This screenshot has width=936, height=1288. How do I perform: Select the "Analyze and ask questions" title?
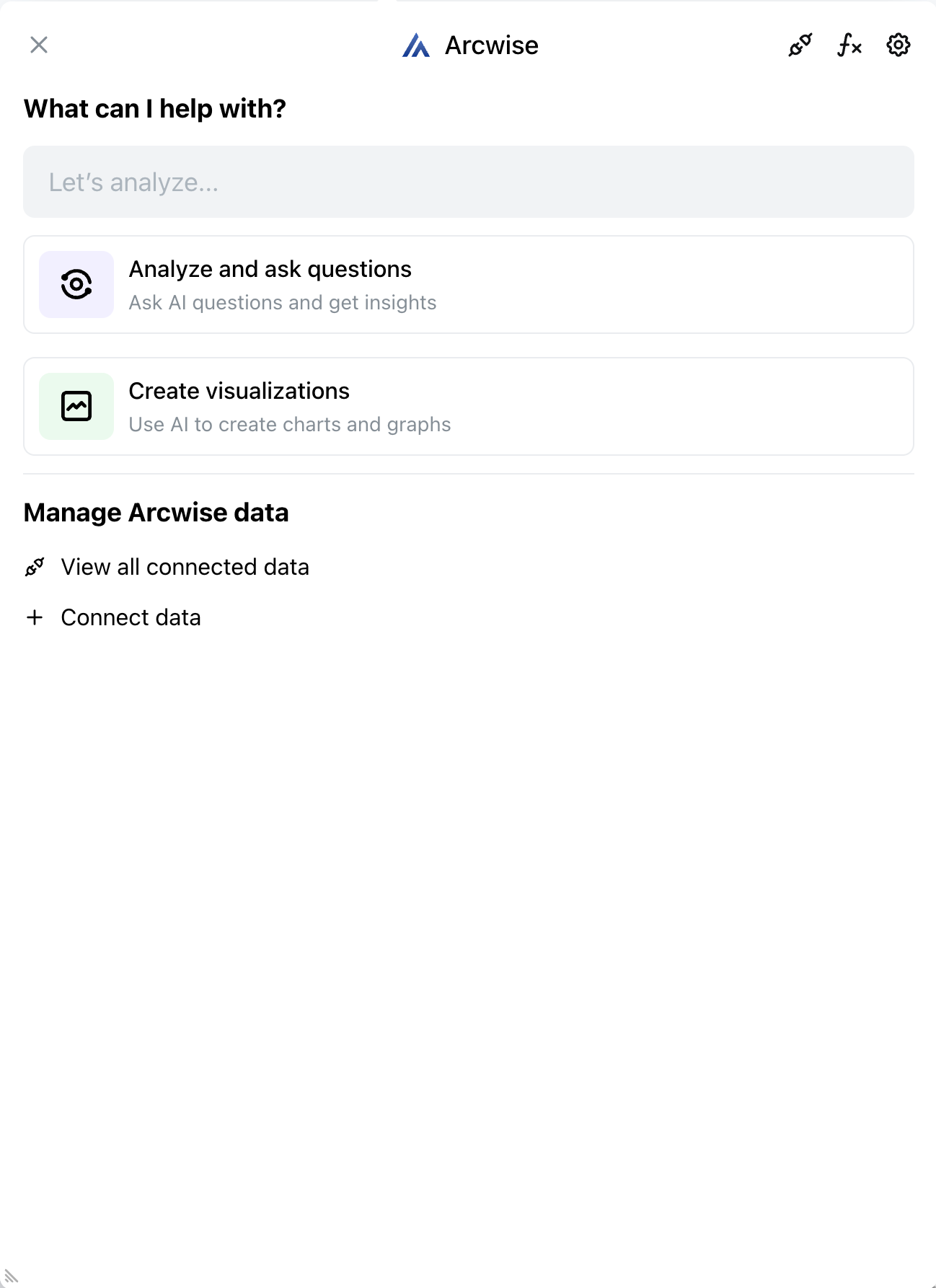(270, 269)
